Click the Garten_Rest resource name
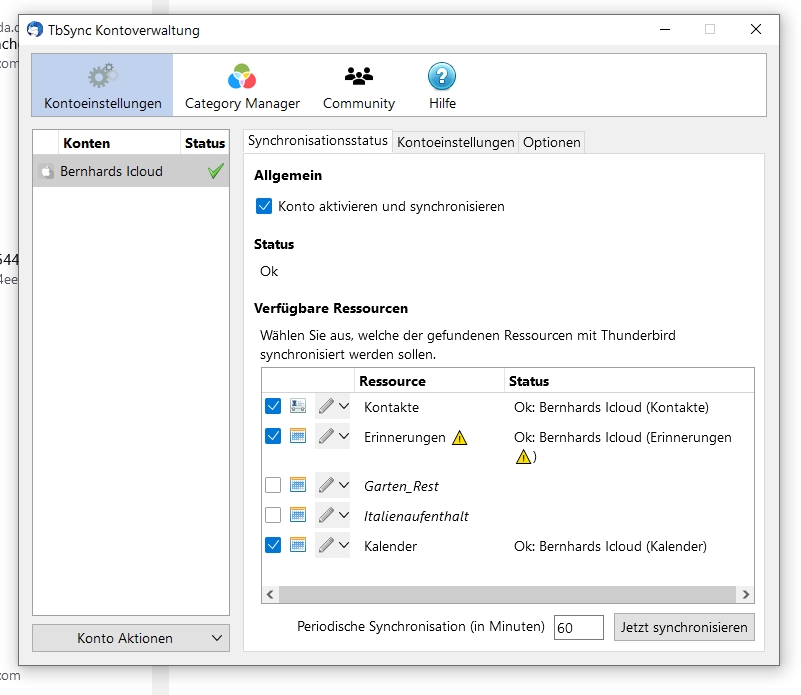The width and height of the screenshot is (801, 695). pyautogui.click(x=401, y=486)
